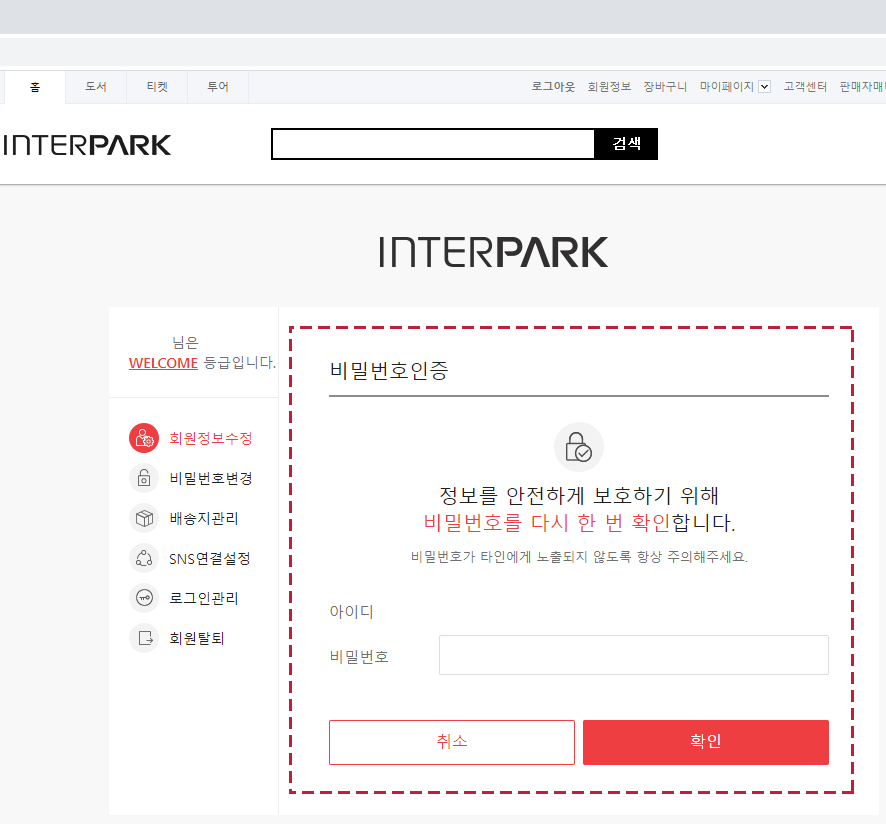886x824 pixels.
Task: Open 배송지관리 in the sidebar
Action: click(x=204, y=518)
